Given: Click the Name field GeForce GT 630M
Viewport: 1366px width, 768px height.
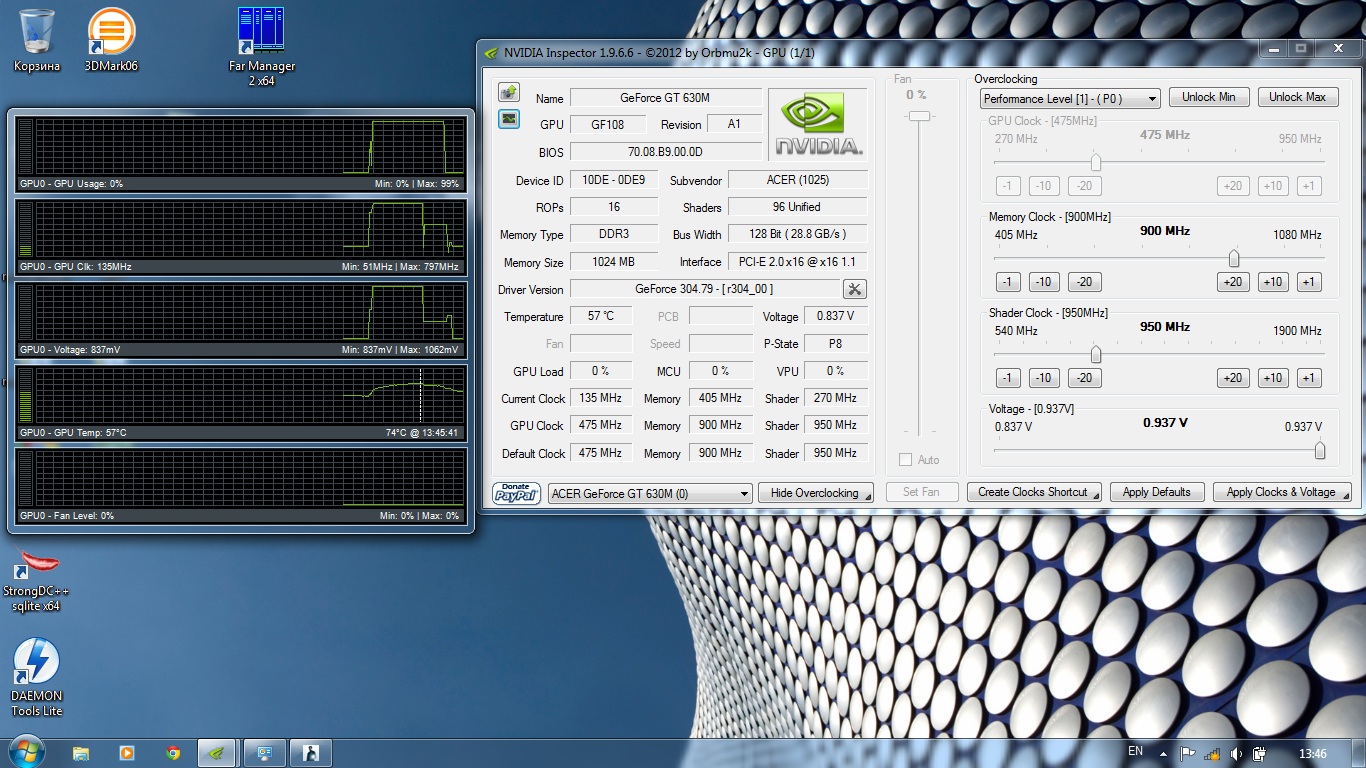Looking at the screenshot, I should [x=666, y=98].
